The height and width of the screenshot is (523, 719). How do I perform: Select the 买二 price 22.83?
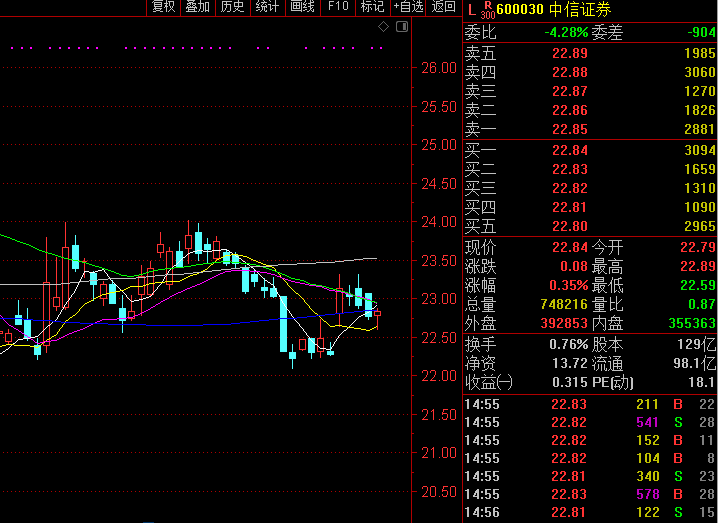(570, 170)
